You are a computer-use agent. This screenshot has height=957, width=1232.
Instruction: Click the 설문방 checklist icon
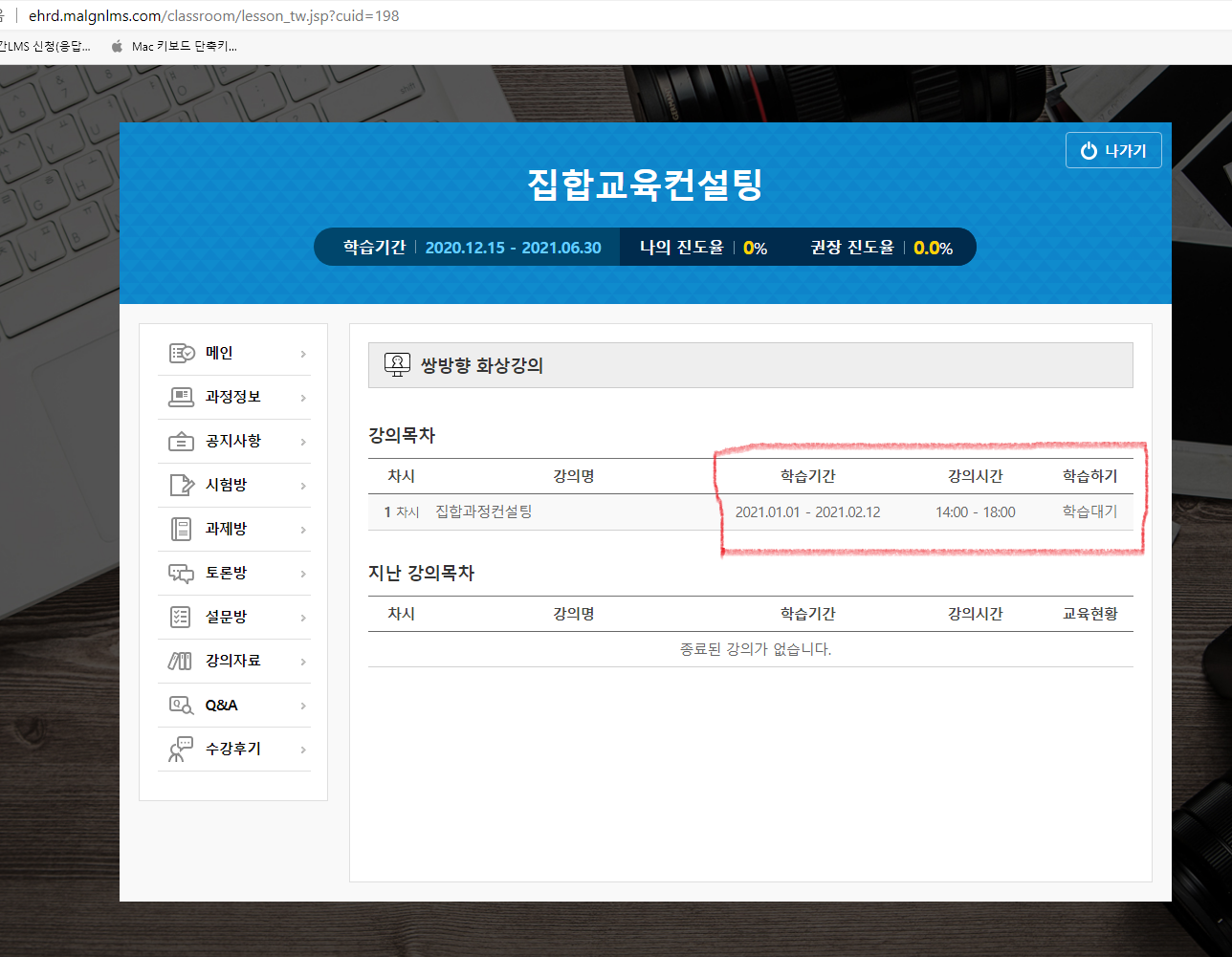182,617
